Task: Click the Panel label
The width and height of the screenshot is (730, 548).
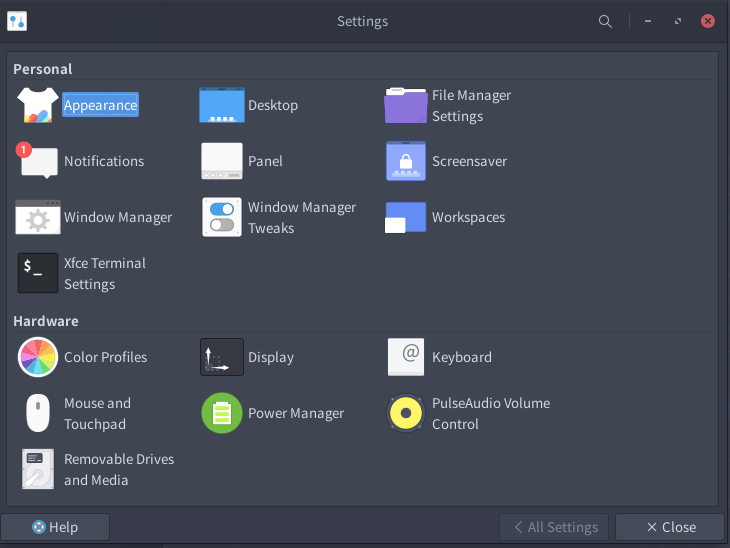Action: [x=265, y=161]
